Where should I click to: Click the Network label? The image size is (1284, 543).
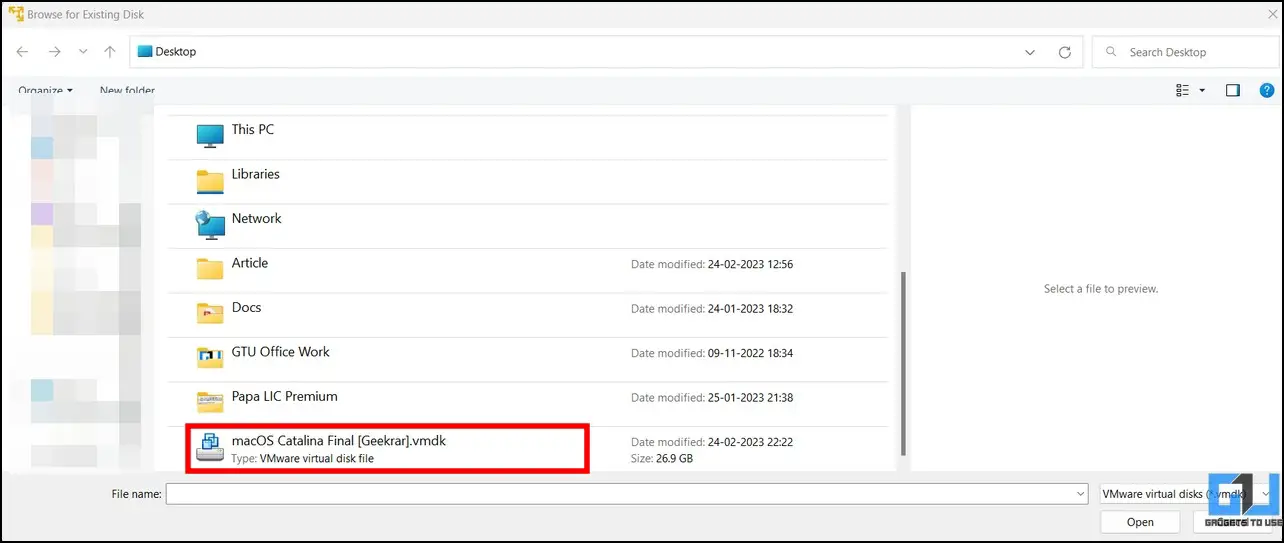(x=257, y=218)
